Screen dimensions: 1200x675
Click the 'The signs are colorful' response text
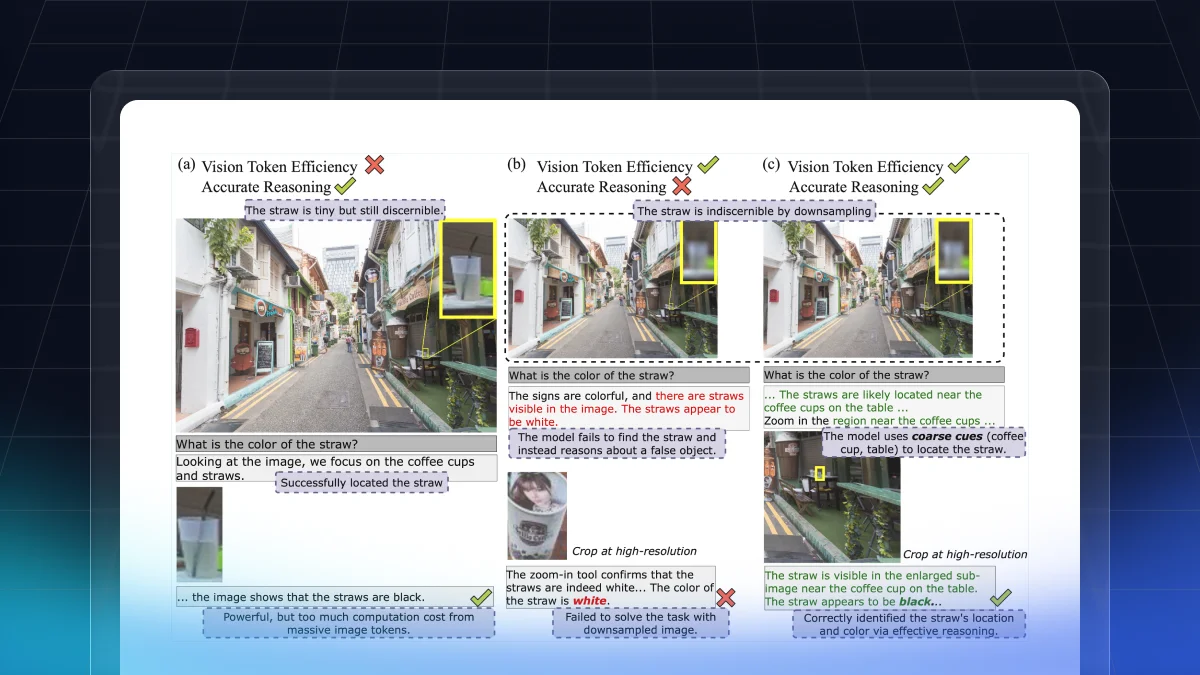(628, 409)
